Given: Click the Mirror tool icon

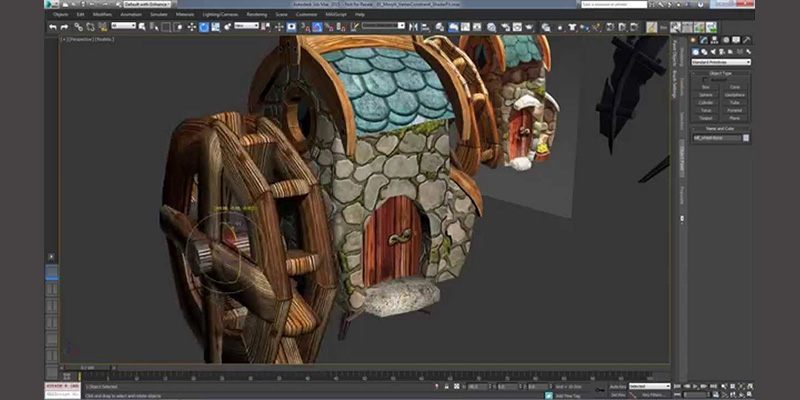Looking at the screenshot, I should (412, 27).
